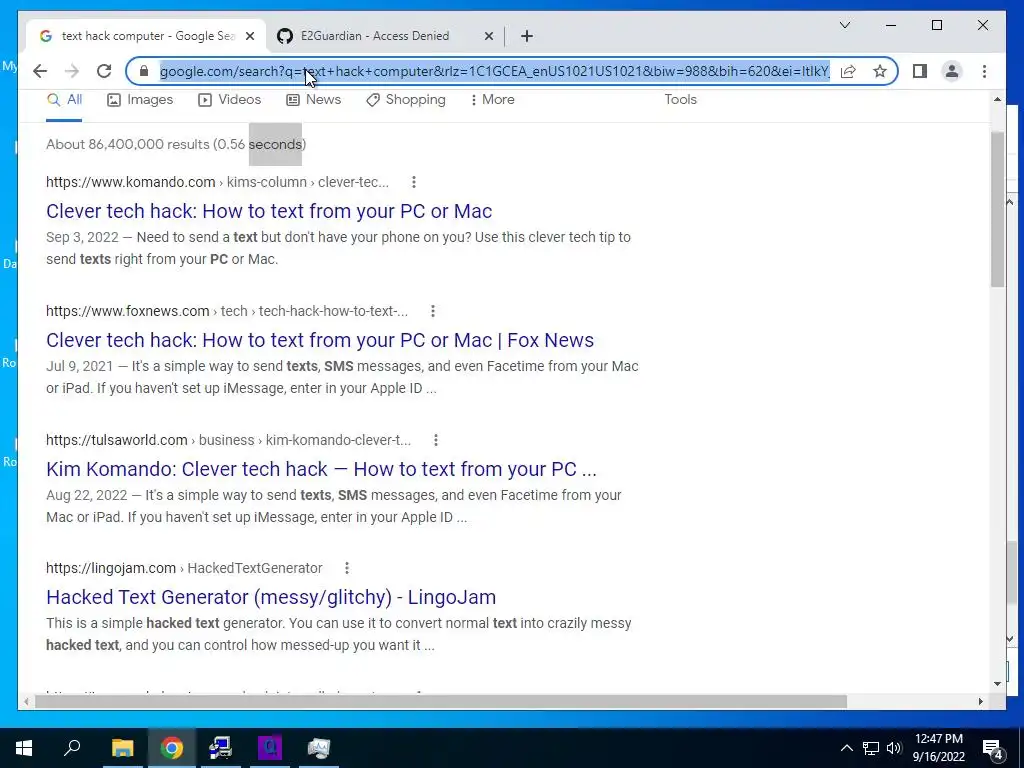Go back to the previous page
1024x768 pixels.
tap(40, 71)
